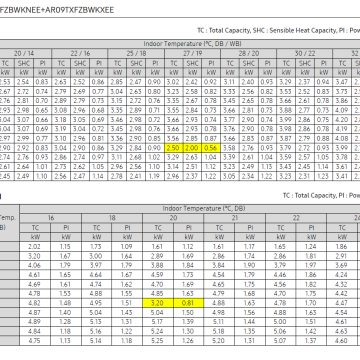The image size is (360, 360).
Task: Click the 3.33 value under 28 / 20
Action: click(x=230, y=91)
